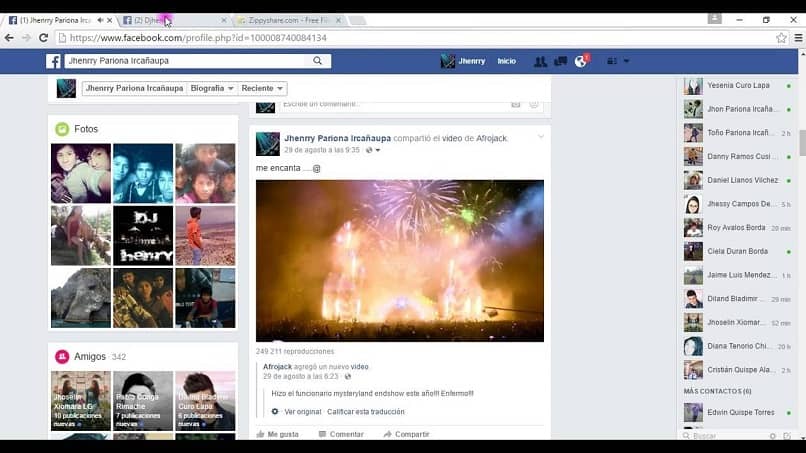806x453 pixels.
Task: Click the Compartir arrow icon
Action: (x=388, y=434)
